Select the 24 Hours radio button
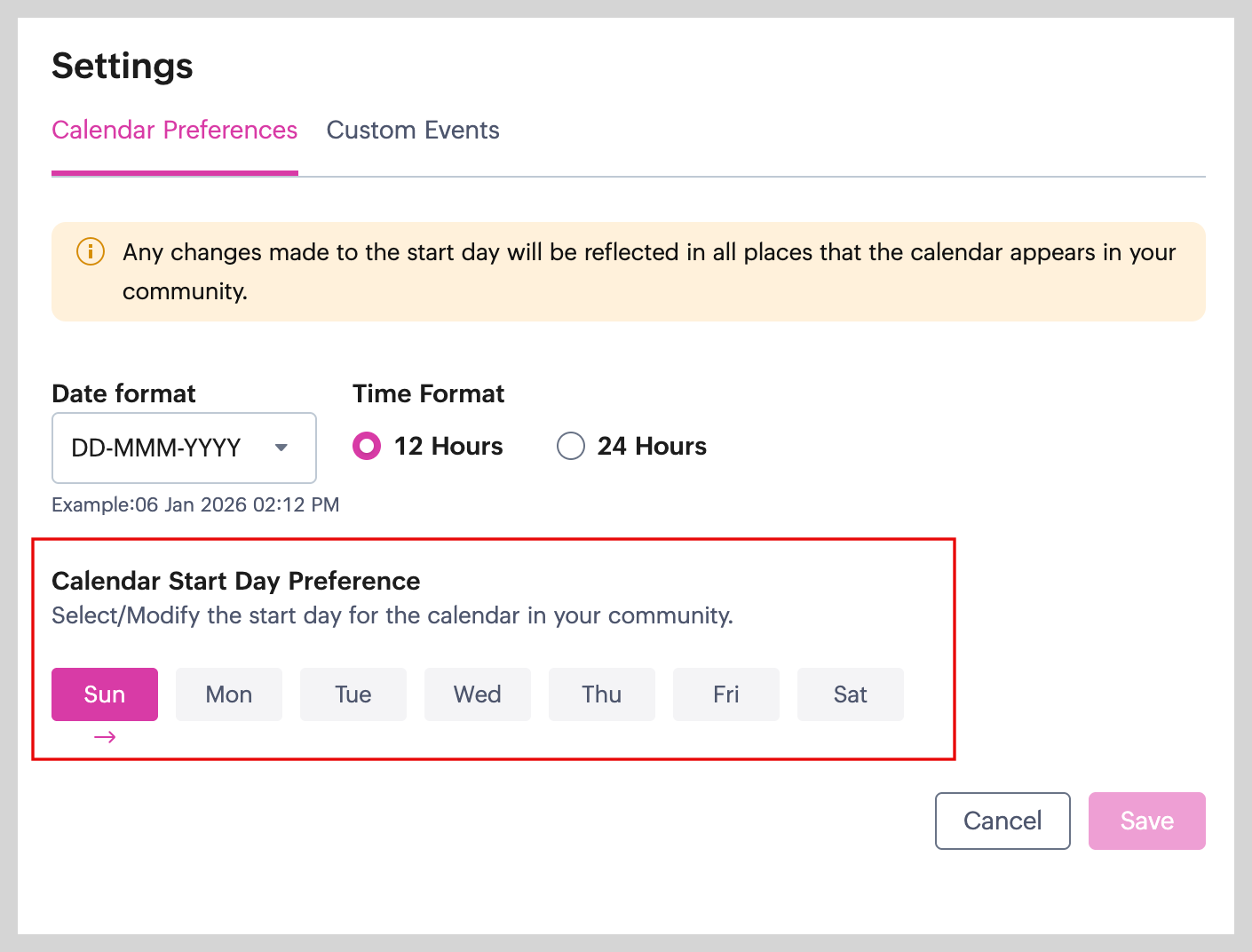The width and height of the screenshot is (1252, 952). [570, 446]
